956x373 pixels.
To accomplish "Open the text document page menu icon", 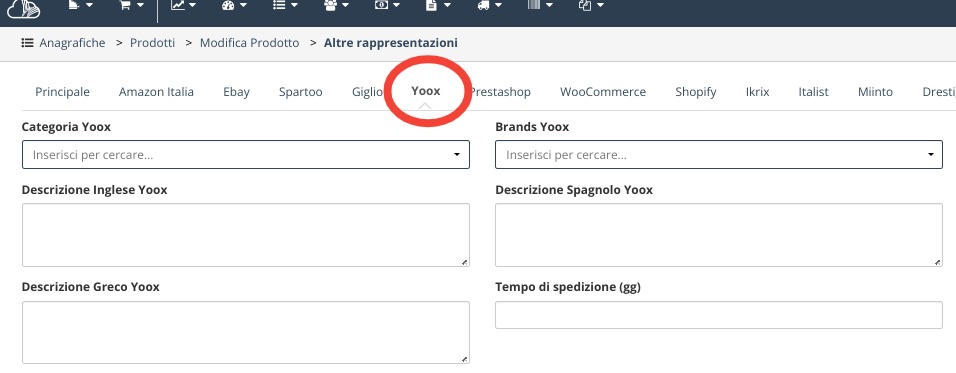I will [x=438, y=5].
